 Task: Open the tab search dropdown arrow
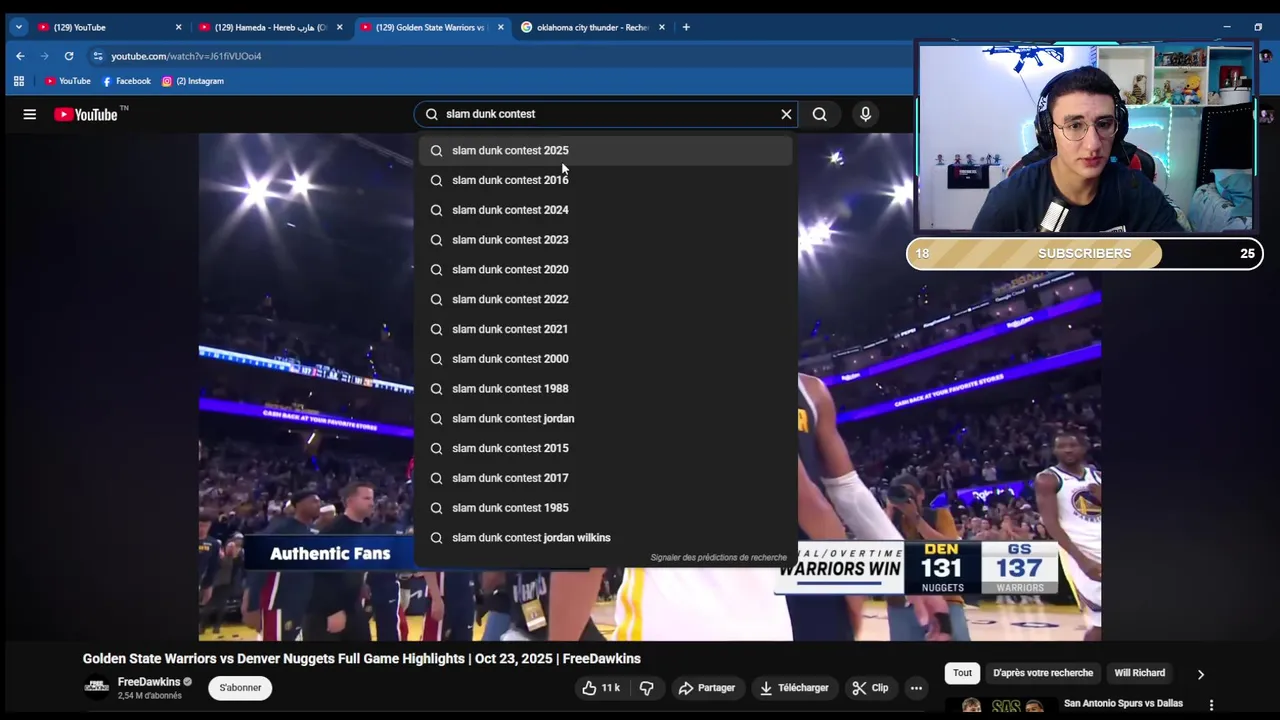tap(18, 27)
